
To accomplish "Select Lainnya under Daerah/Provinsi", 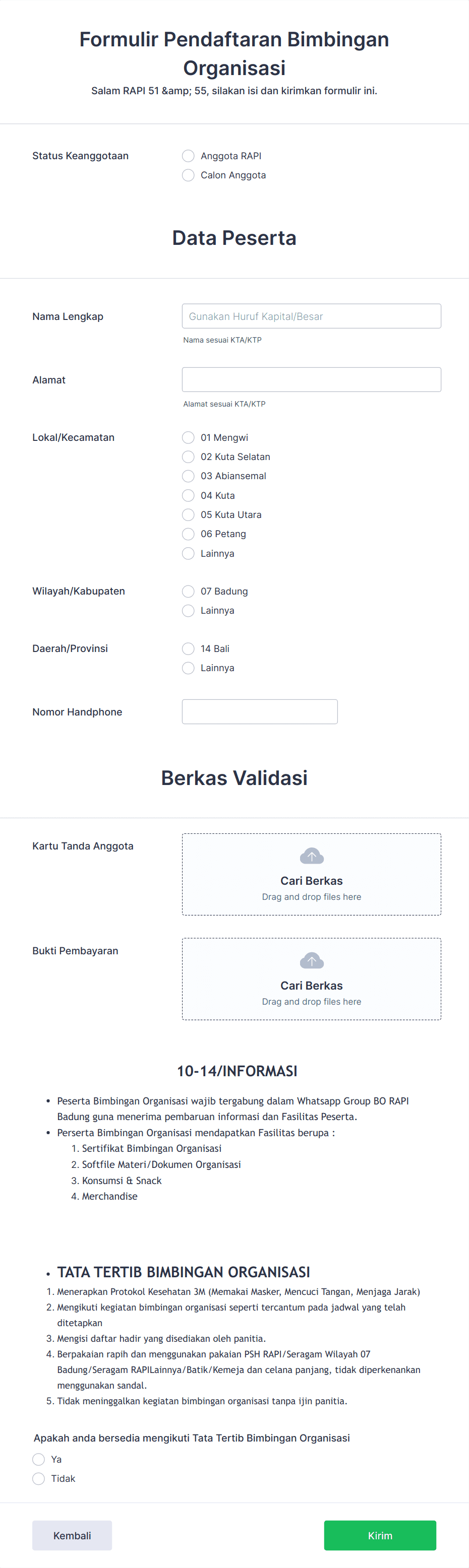I will tap(188, 668).
